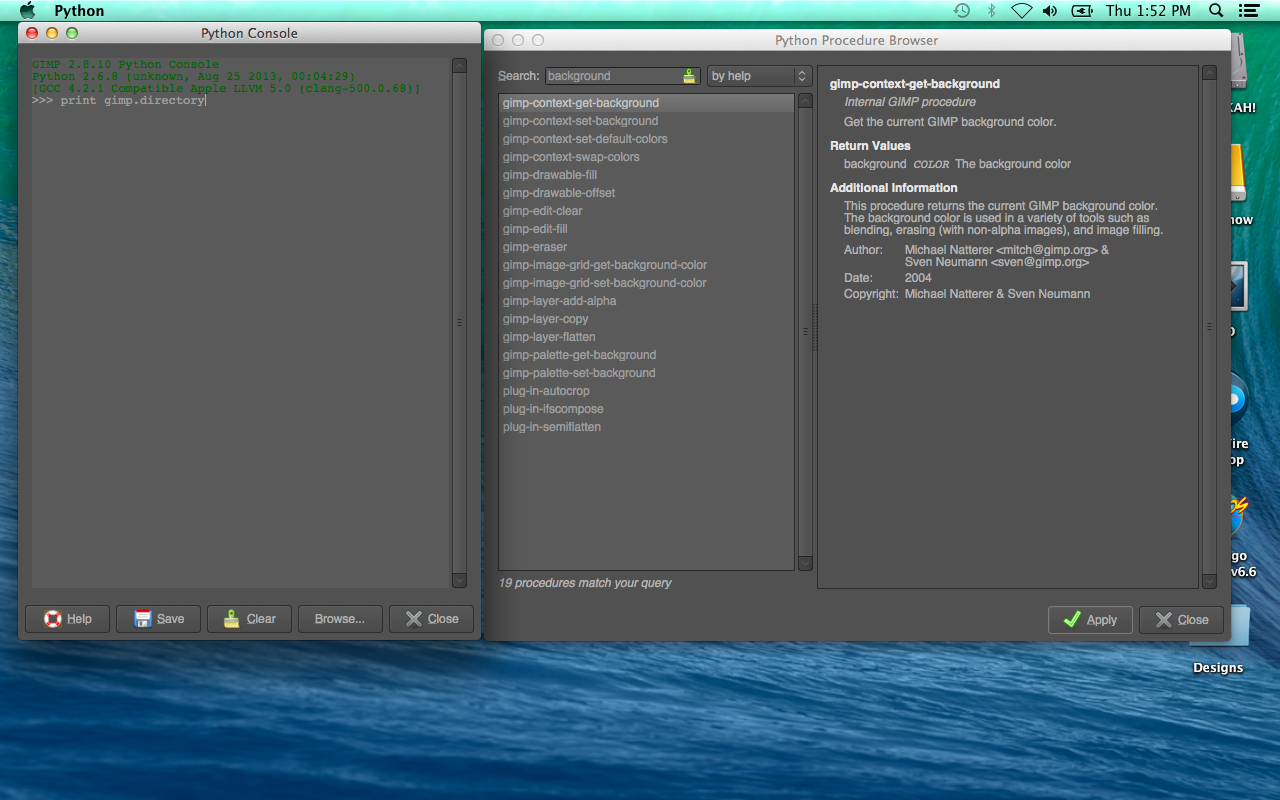Click the Designs folder on desktop
Viewport: 1280px width, 800px height.
pos(1219,640)
